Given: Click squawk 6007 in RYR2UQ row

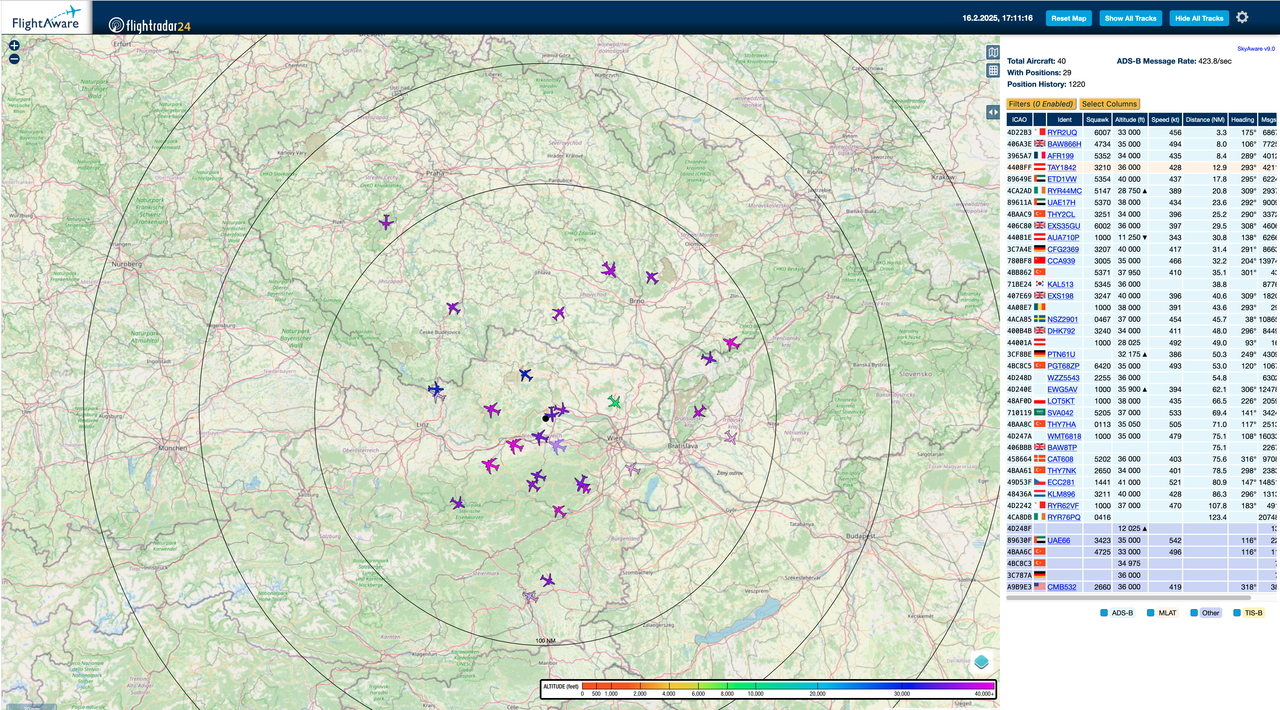Looking at the screenshot, I should pos(1102,132).
